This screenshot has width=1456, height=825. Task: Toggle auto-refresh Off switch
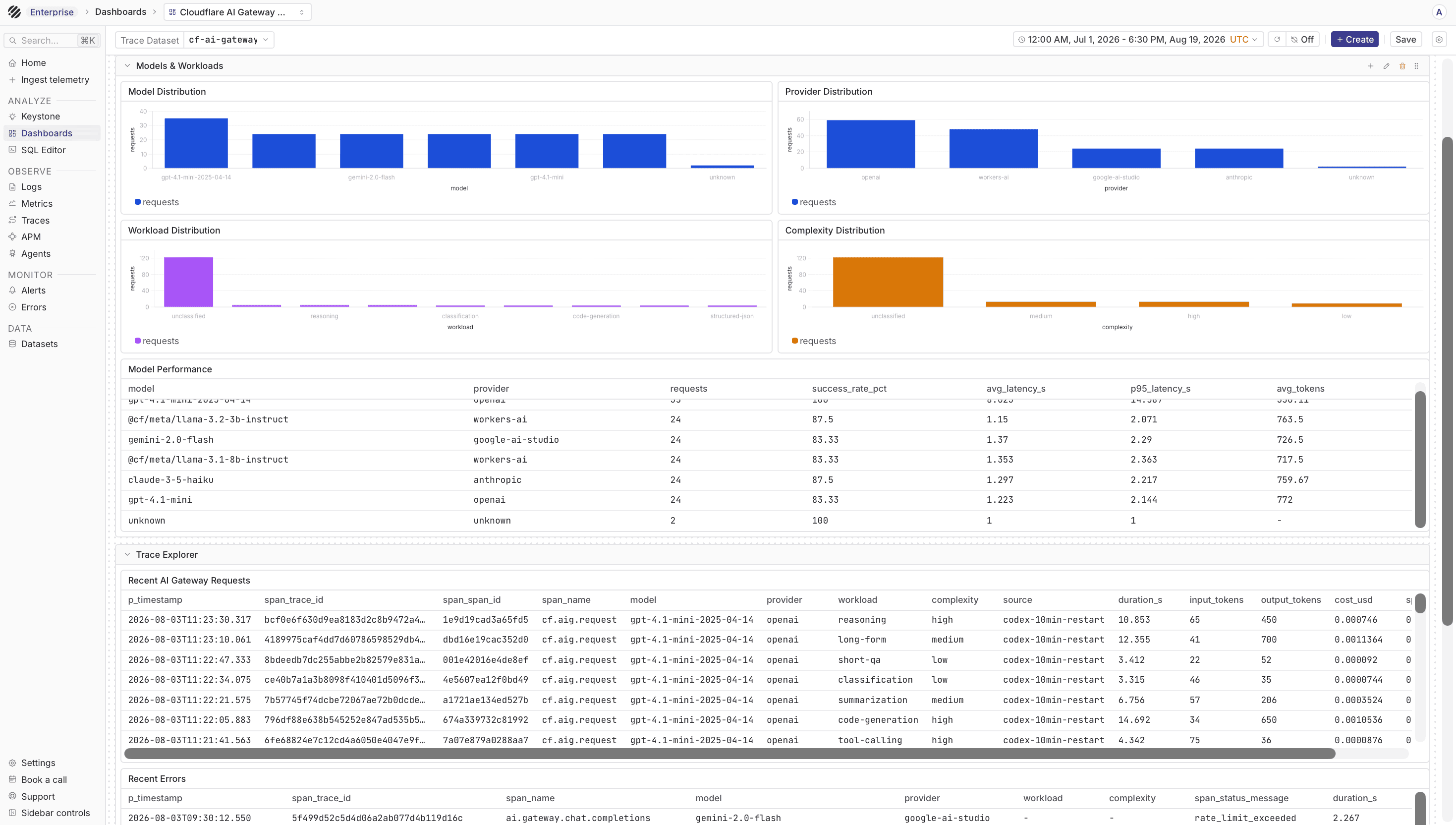point(1302,40)
